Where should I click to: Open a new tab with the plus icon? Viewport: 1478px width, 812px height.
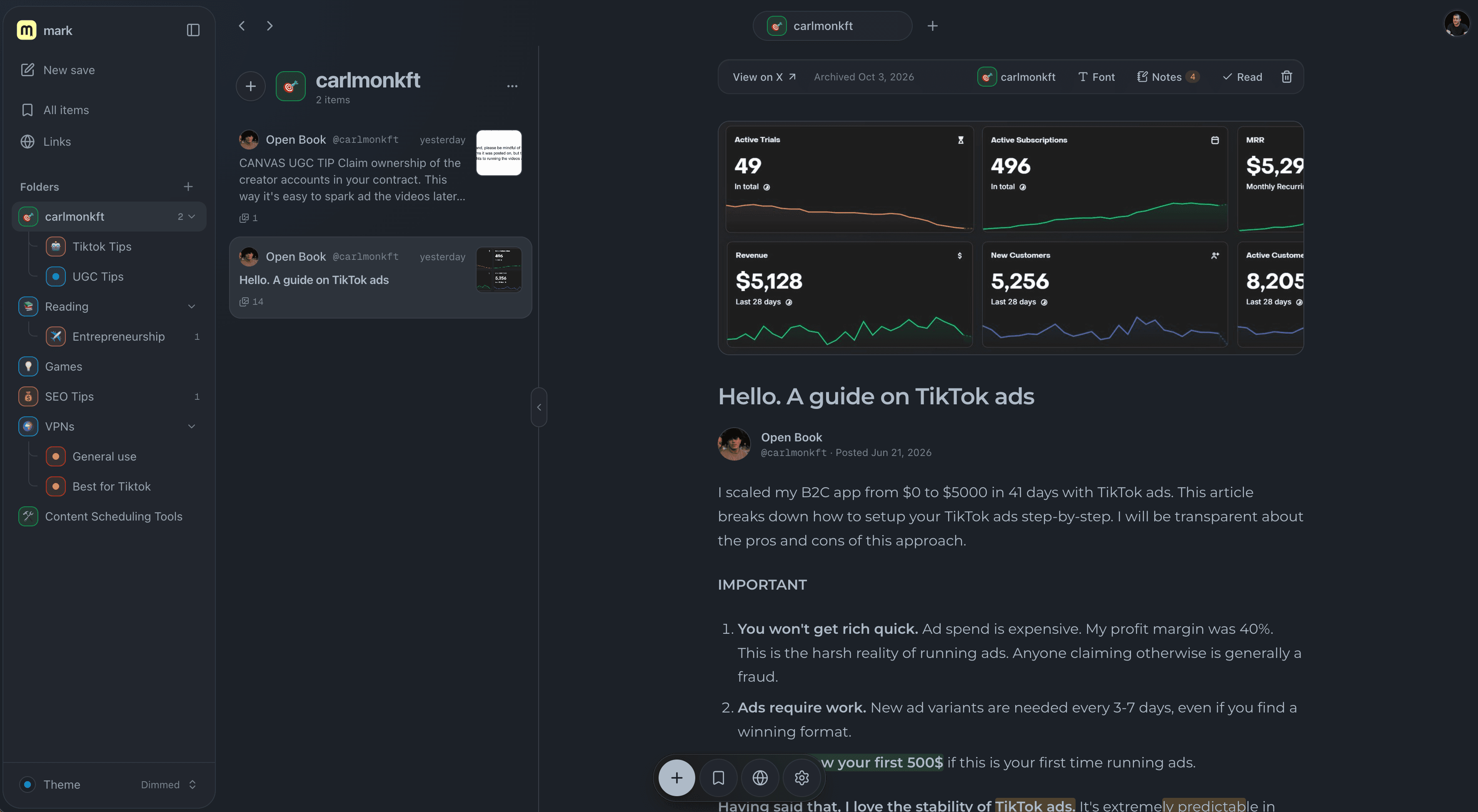(x=932, y=26)
